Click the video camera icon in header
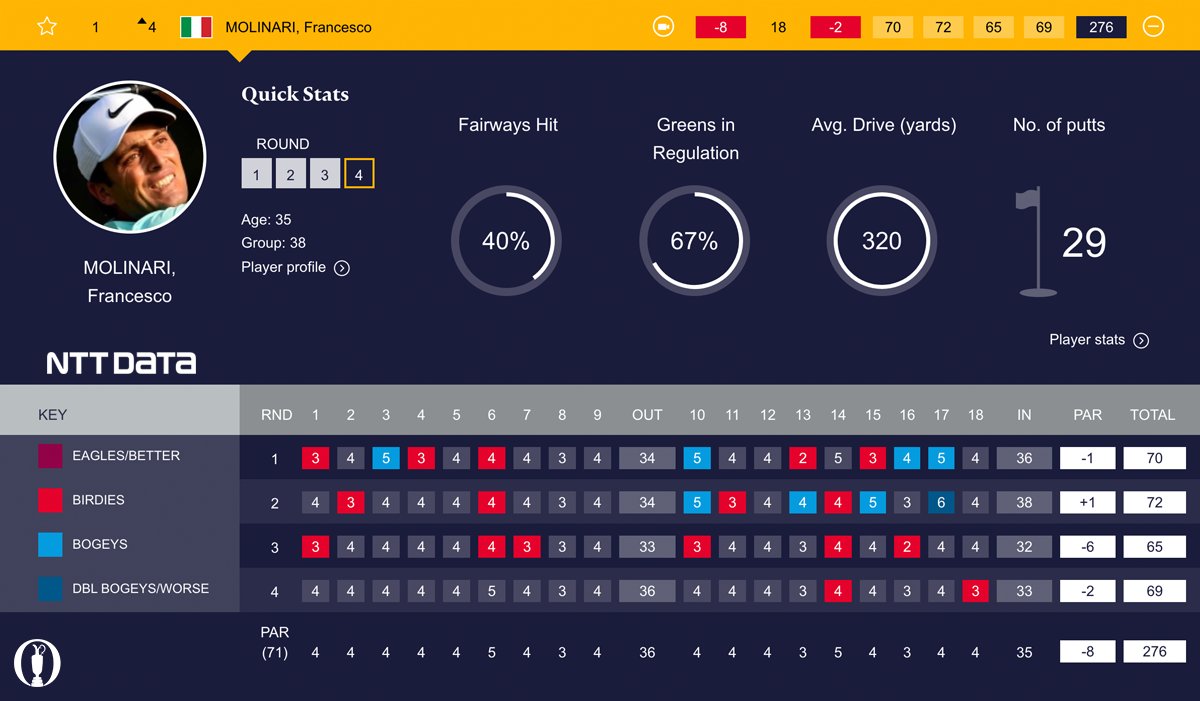 coord(663,27)
